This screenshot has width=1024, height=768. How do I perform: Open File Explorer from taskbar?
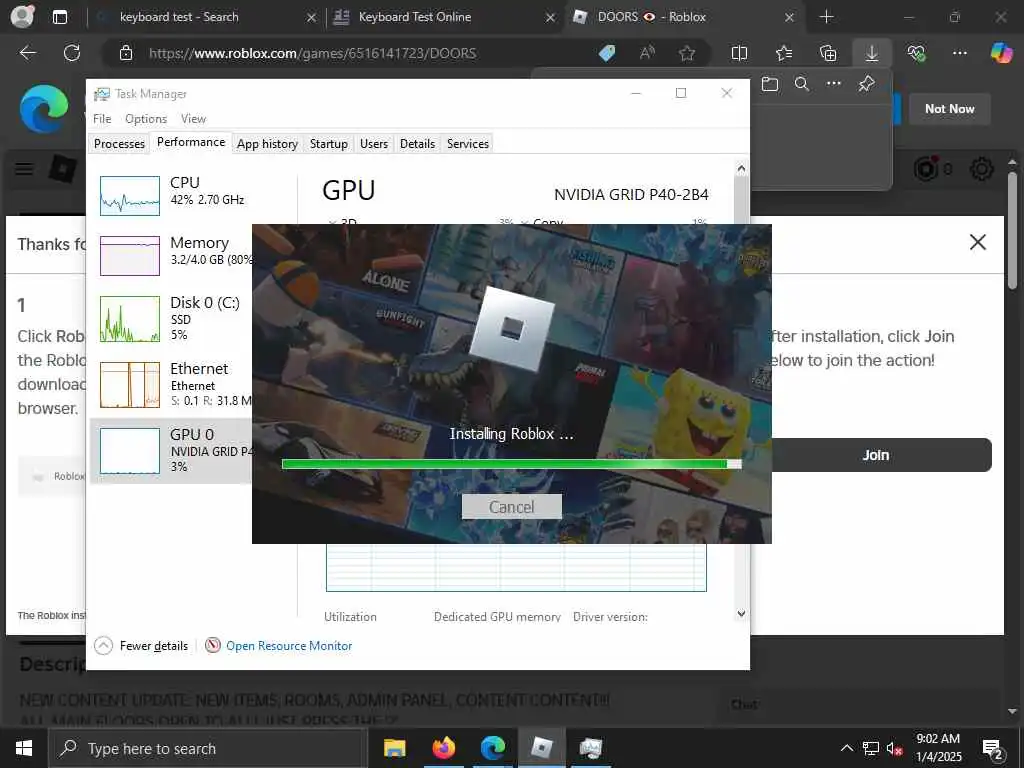coord(394,748)
